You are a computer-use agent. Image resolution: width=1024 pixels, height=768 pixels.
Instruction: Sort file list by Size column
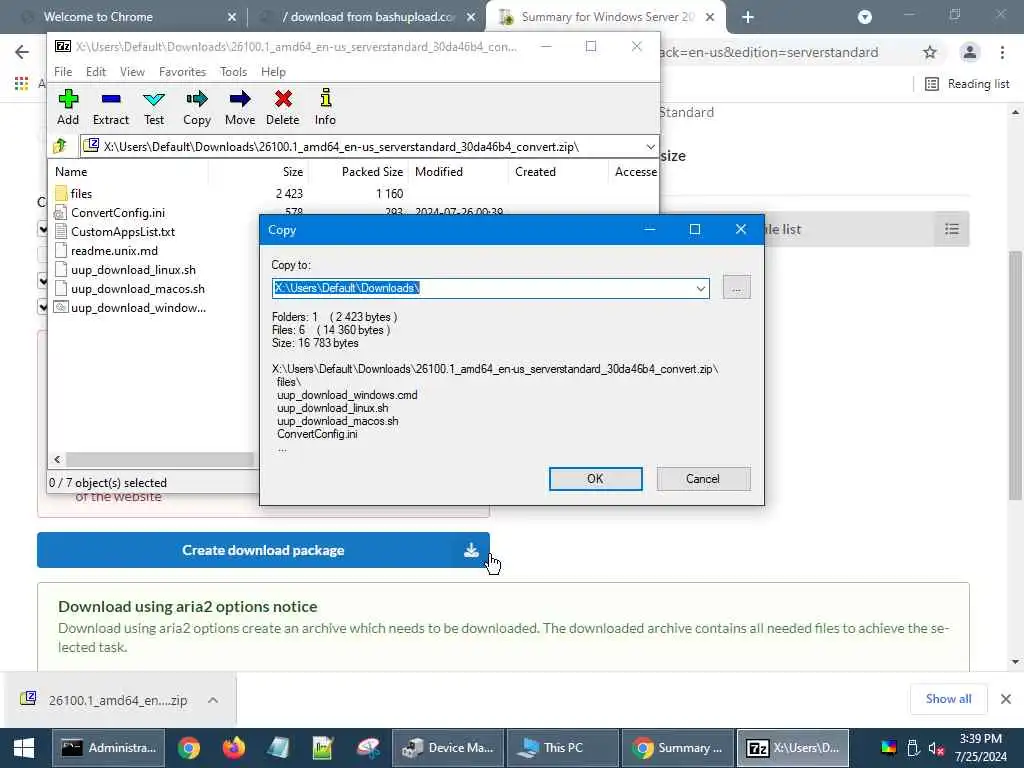[x=259, y=172]
